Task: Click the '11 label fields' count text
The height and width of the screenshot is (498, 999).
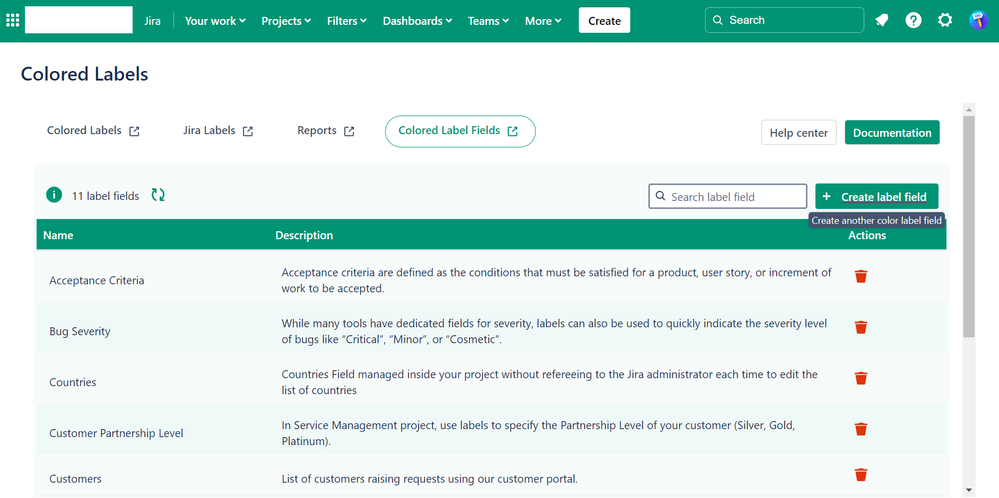Action: [105, 196]
